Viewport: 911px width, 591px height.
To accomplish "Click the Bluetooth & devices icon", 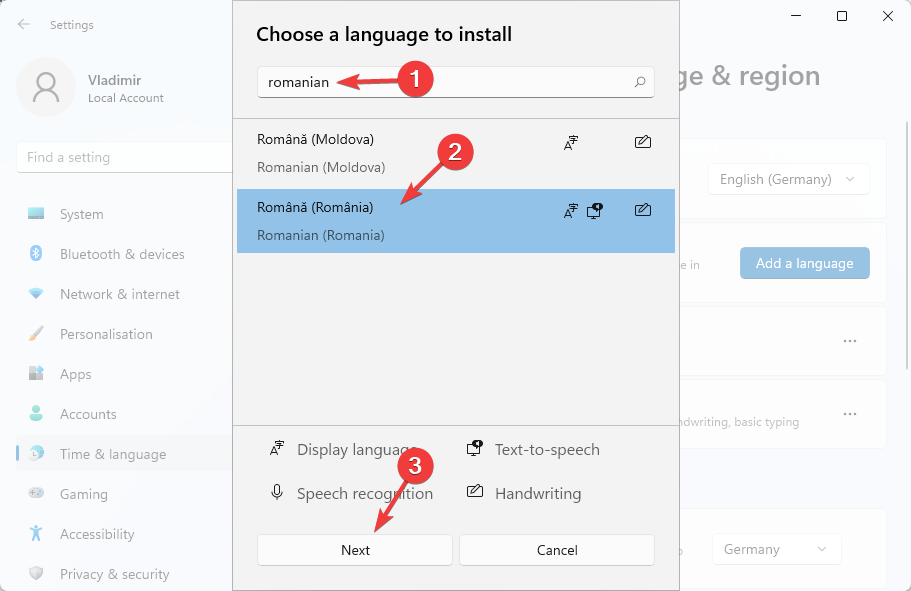I will coord(36,254).
